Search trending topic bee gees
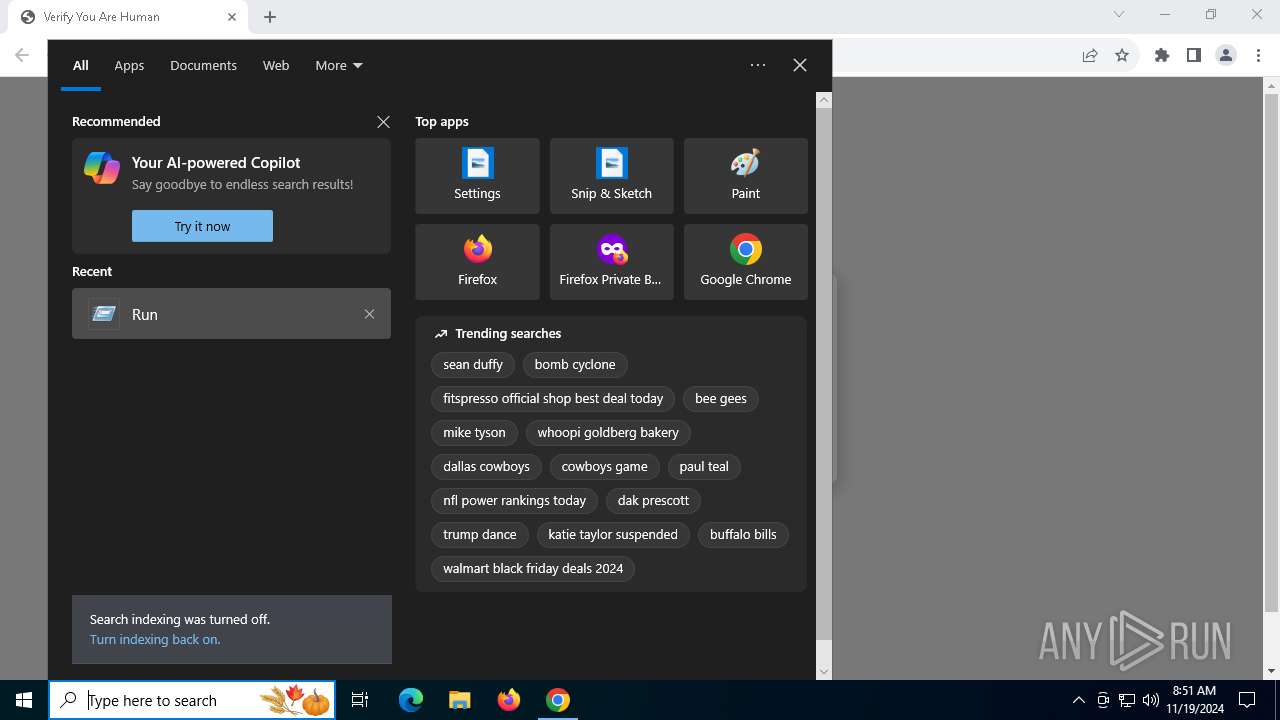This screenshot has height=720, width=1280. [x=721, y=399]
